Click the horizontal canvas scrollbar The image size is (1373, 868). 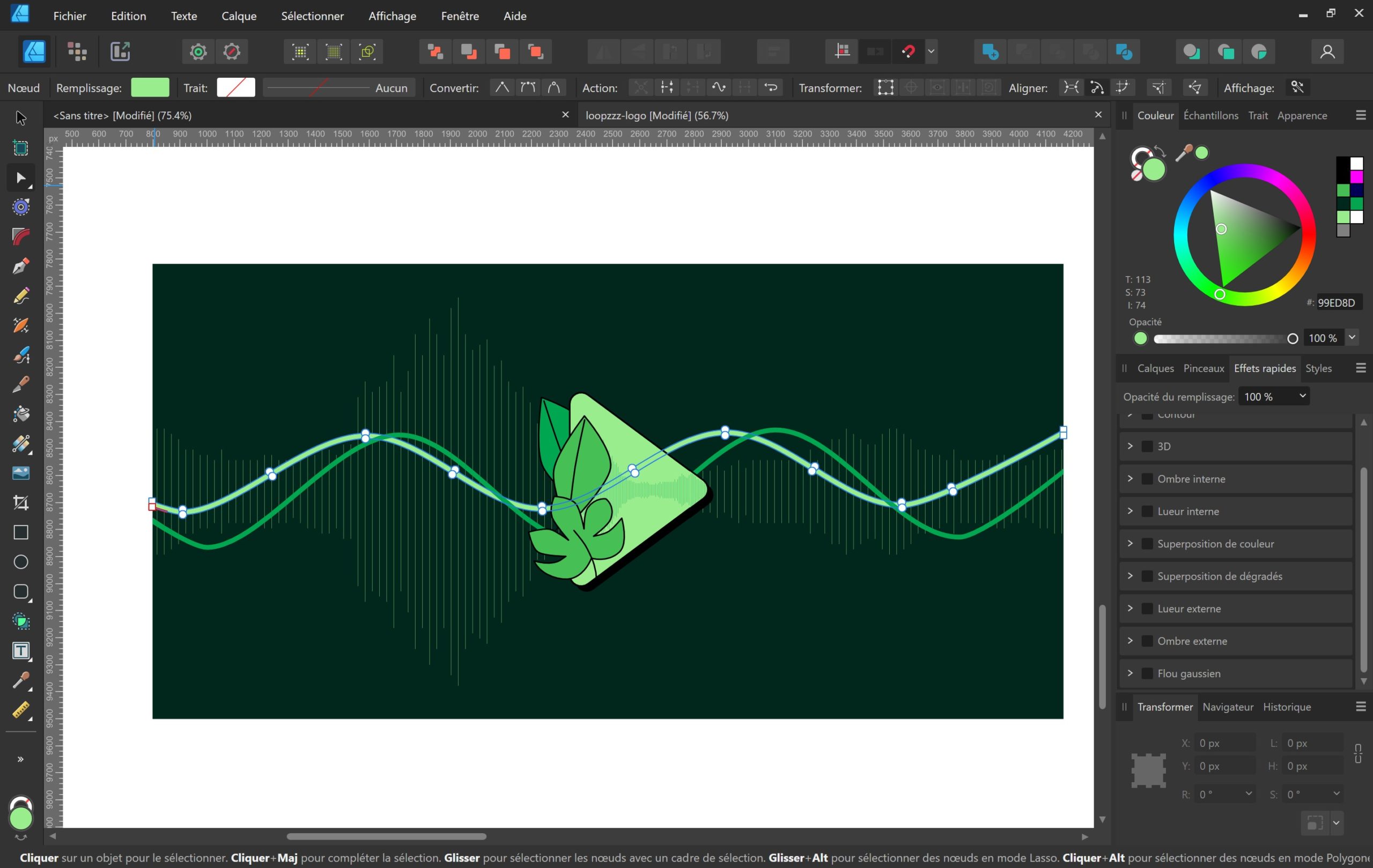pyautogui.click(x=386, y=836)
